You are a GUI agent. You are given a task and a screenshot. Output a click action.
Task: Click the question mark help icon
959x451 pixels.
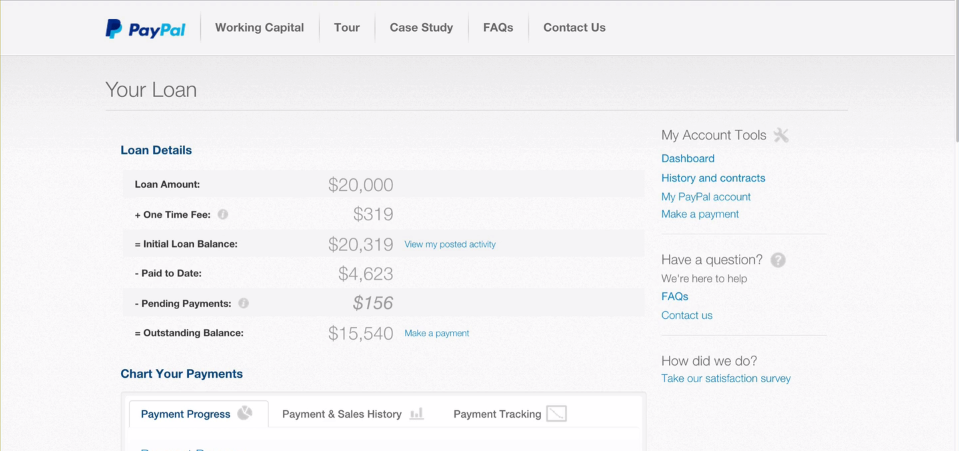(x=778, y=260)
